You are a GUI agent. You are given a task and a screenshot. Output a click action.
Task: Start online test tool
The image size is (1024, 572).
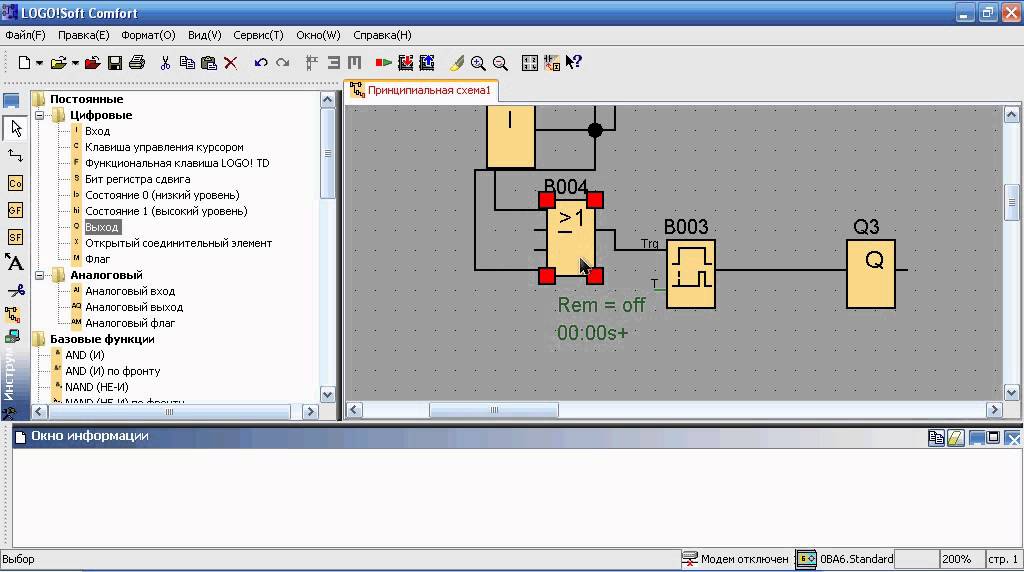click(x=12, y=337)
